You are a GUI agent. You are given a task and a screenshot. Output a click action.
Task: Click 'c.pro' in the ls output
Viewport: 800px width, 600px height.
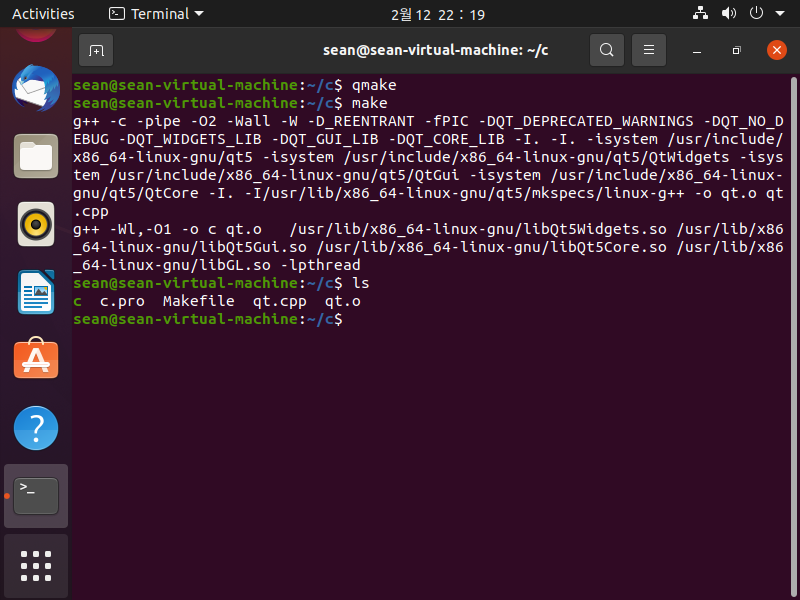(122, 302)
